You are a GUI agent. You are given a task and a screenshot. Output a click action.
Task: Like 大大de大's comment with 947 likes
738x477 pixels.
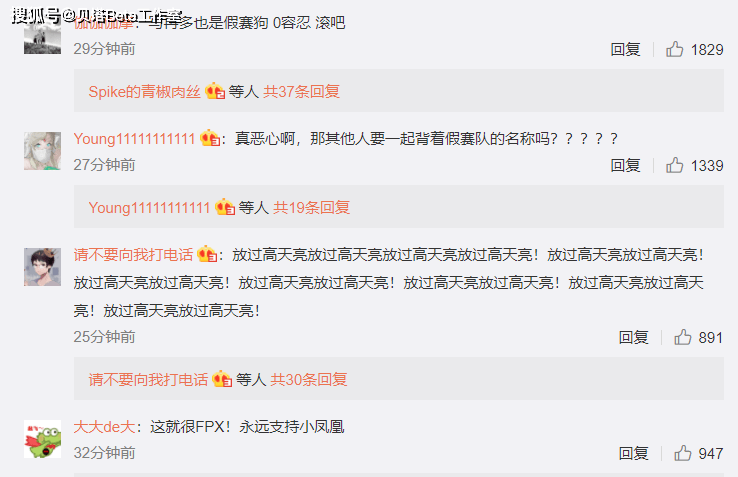682,453
